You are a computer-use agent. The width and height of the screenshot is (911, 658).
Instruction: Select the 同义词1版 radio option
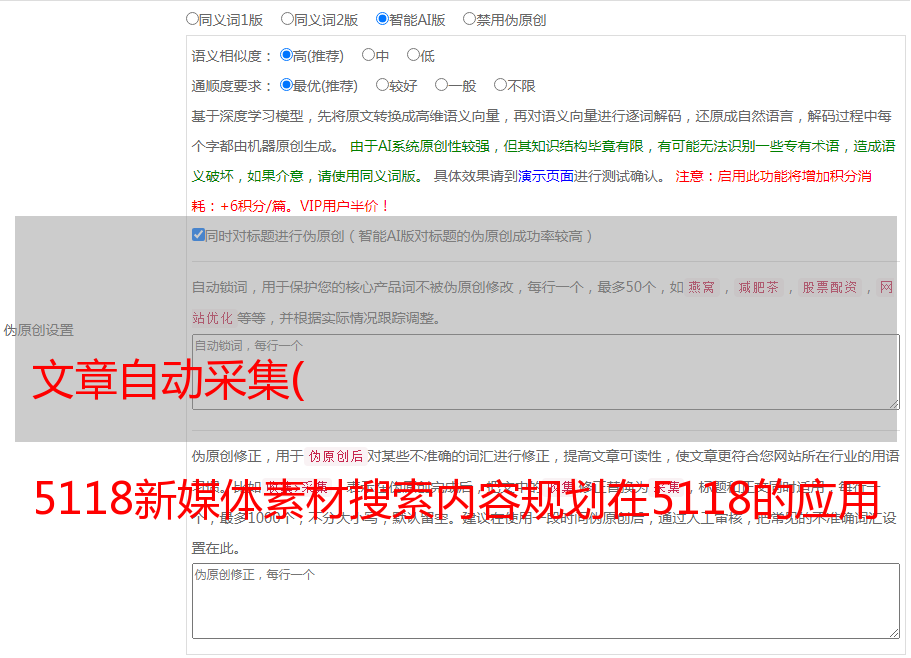tap(192, 19)
